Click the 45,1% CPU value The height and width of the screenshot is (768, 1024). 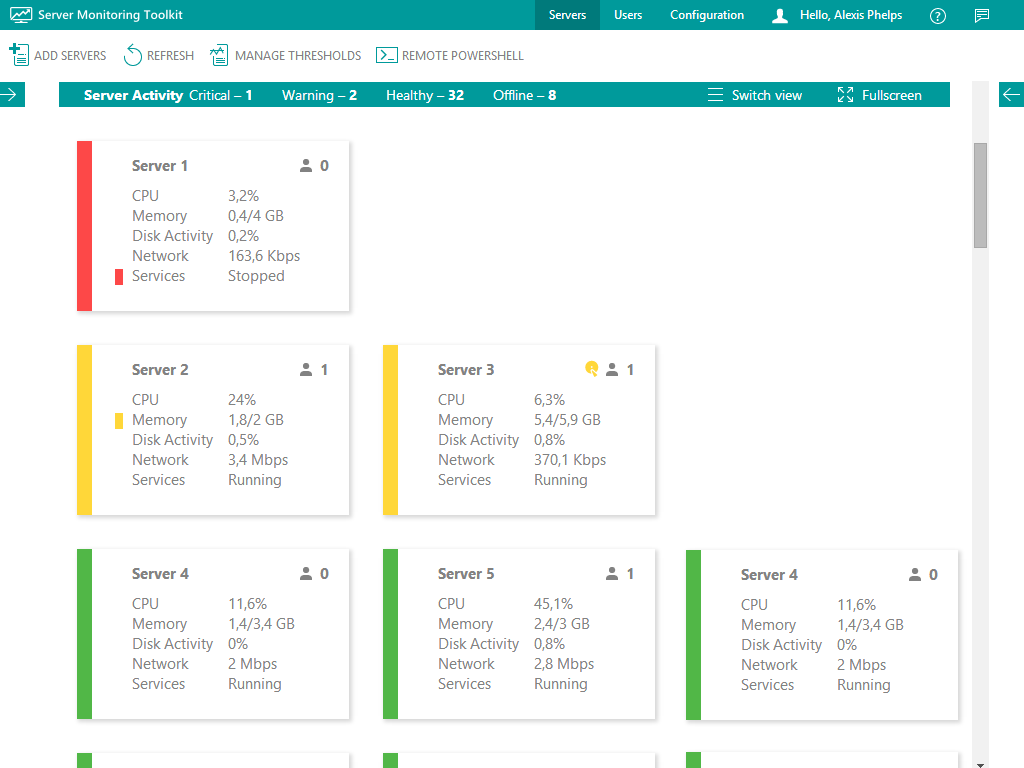pyautogui.click(x=553, y=603)
